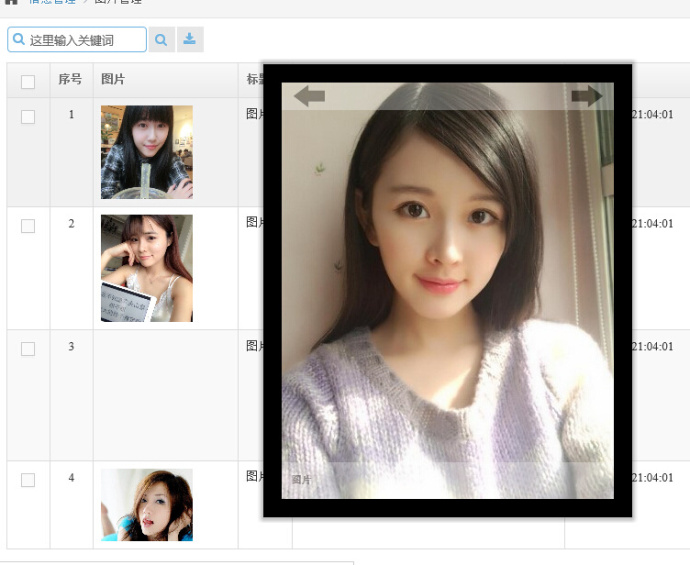
Task: Open the row 2 image thumbnail
Action: (x=147, y=268)
